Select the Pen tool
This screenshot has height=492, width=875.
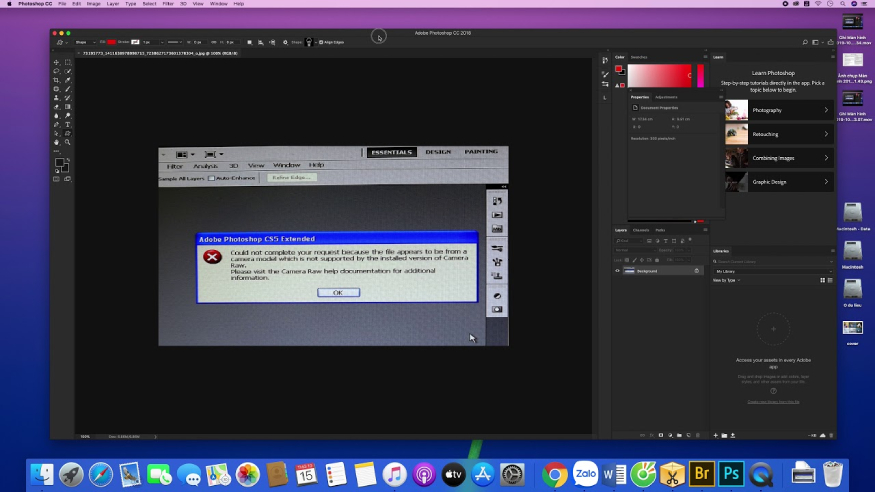pyautogui.click(x=56, y=125)
